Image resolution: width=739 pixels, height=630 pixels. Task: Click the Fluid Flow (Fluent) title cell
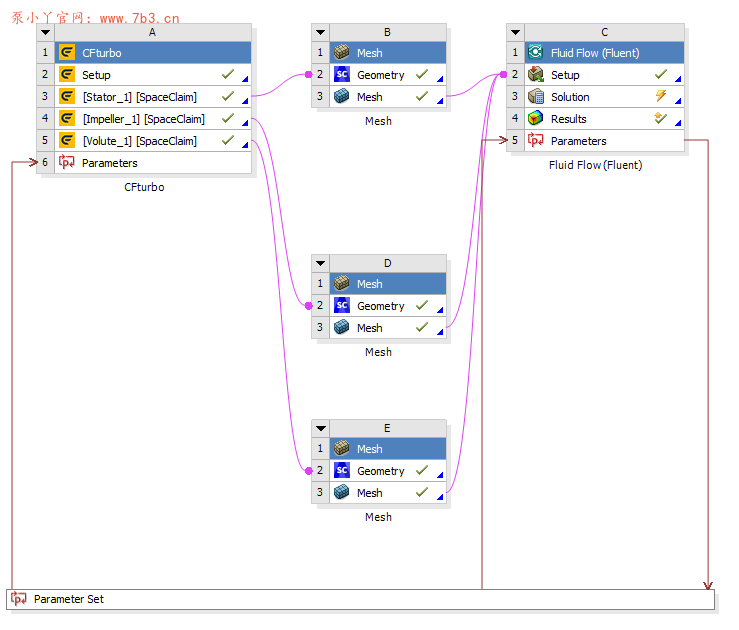[594, 53]
